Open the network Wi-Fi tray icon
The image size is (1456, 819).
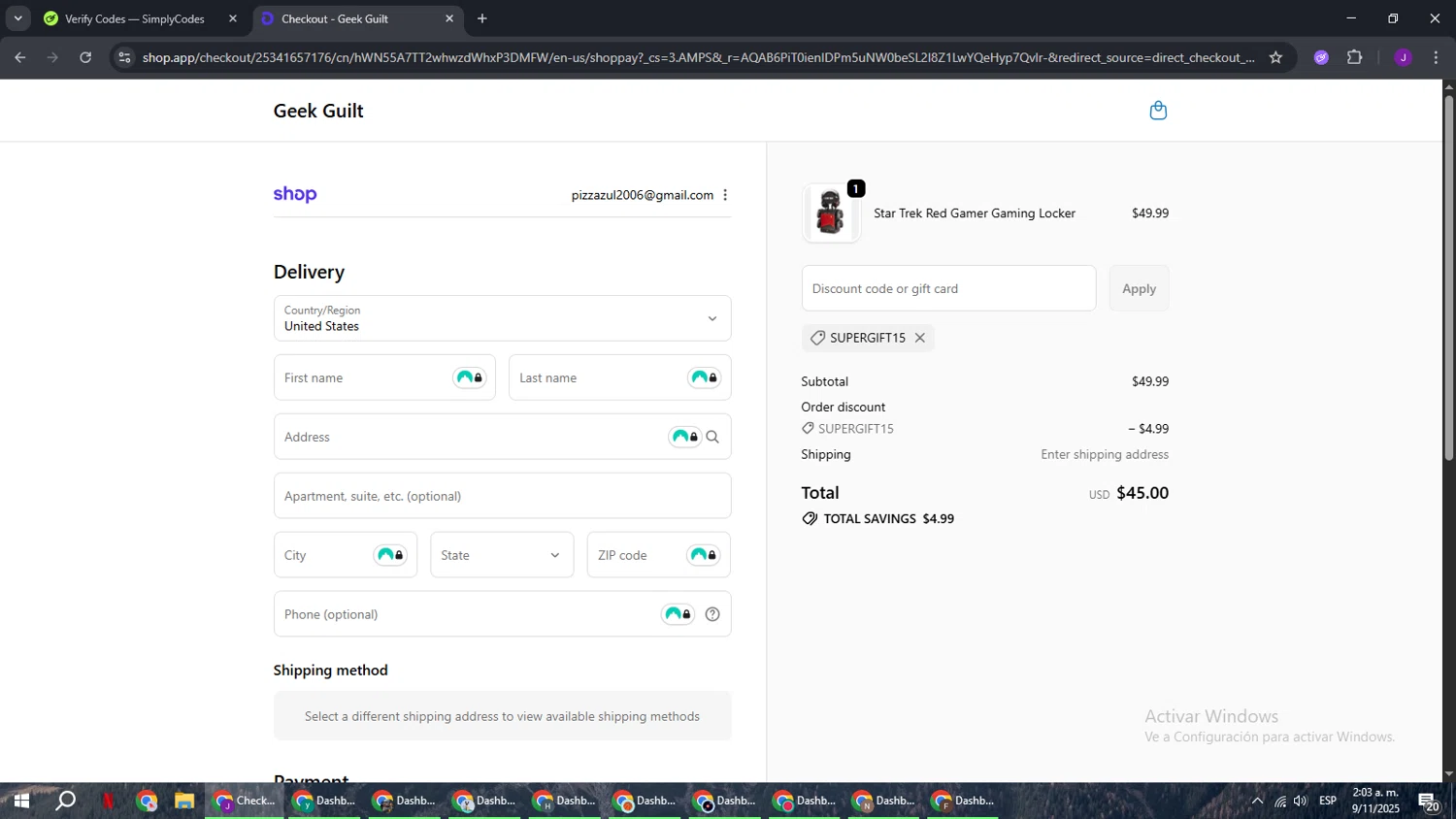(x=1279, y=801)
